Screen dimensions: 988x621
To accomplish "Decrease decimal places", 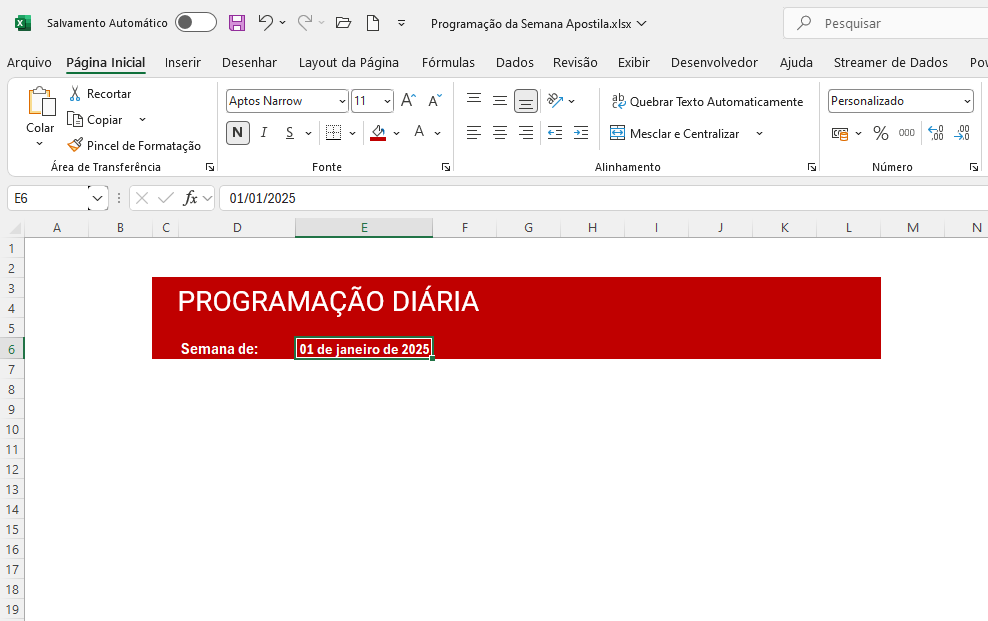I will coord(963,133).
